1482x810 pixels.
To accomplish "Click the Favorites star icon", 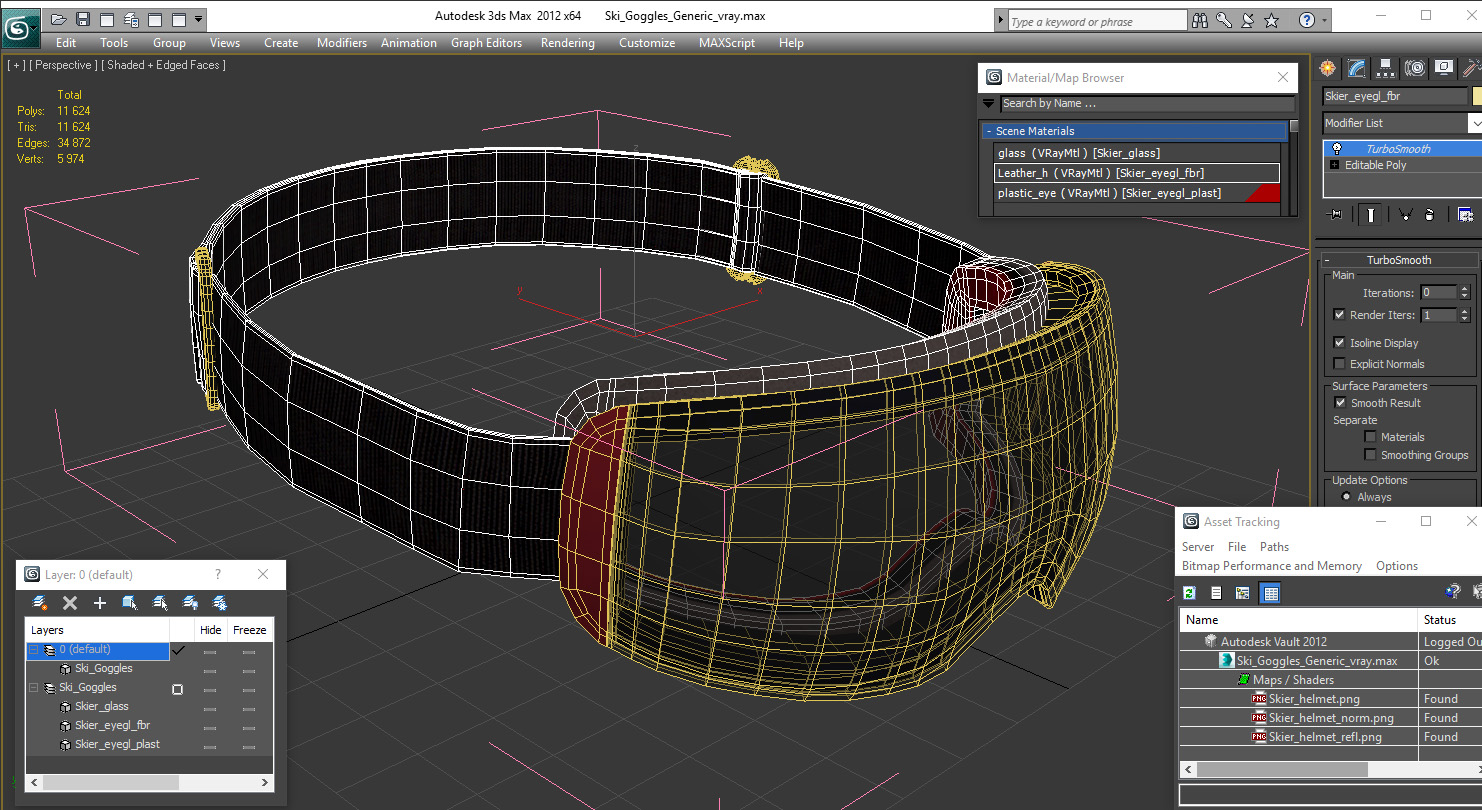I will [x=1272, y=20].
